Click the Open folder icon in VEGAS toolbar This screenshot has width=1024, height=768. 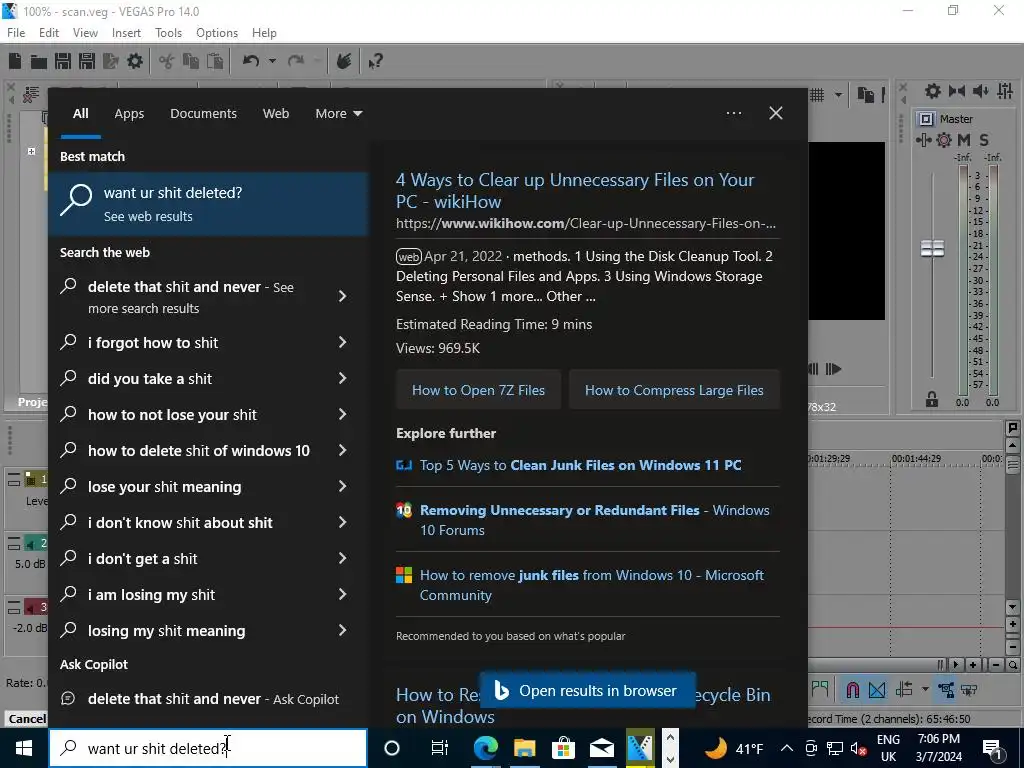39,61
